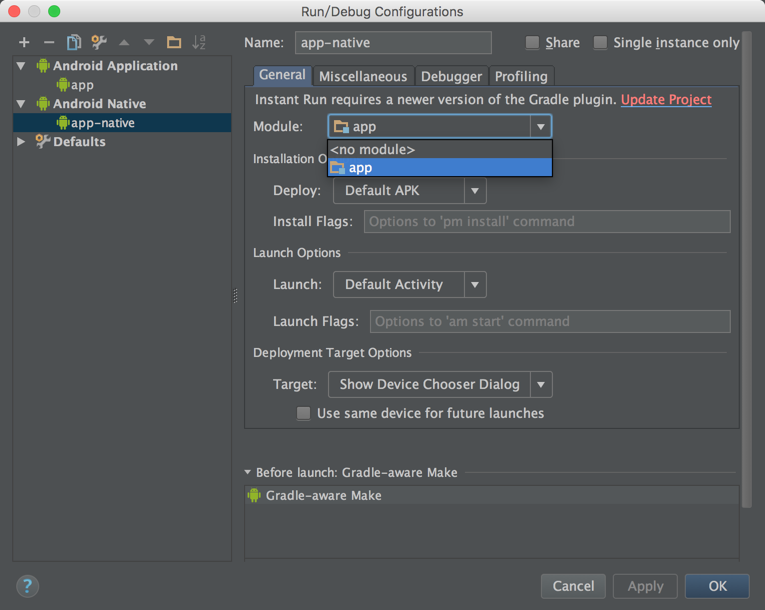Close the Module dropdown via its arrow
This screenshot has height=610, width=765.
(x=541, y=127)
